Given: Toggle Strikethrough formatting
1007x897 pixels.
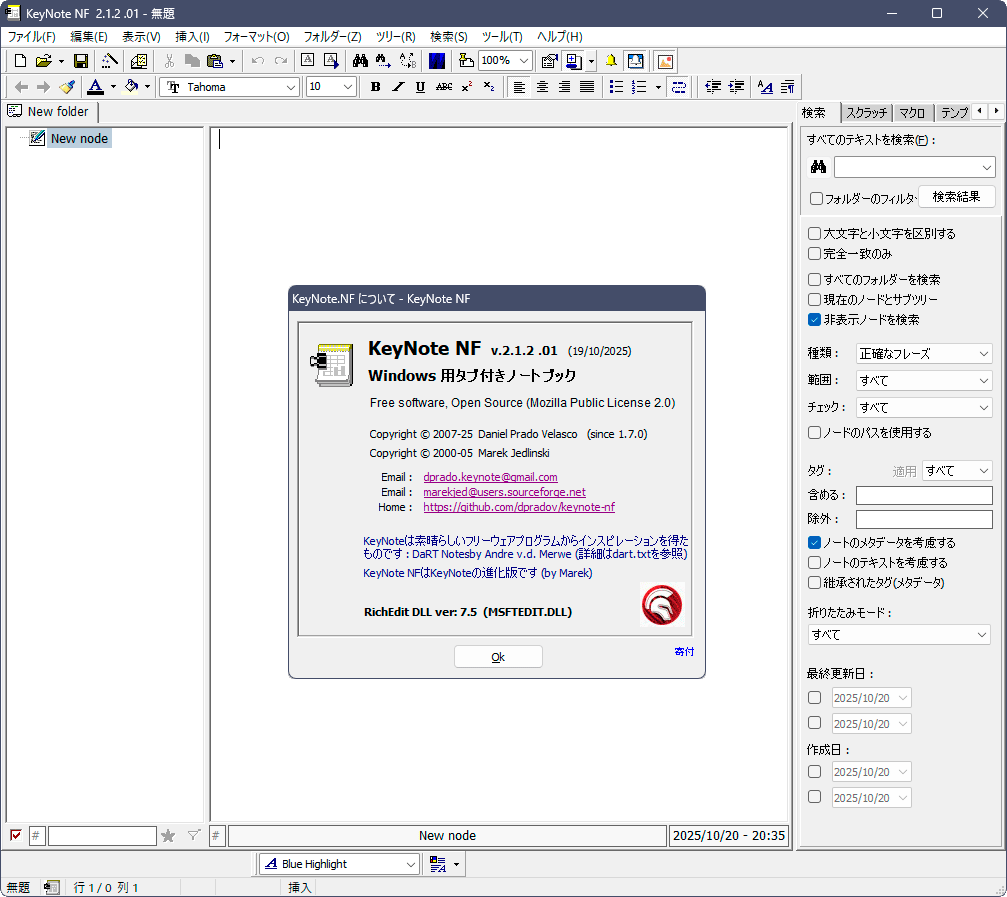Looking at the screenshot, I should [444, 87].
